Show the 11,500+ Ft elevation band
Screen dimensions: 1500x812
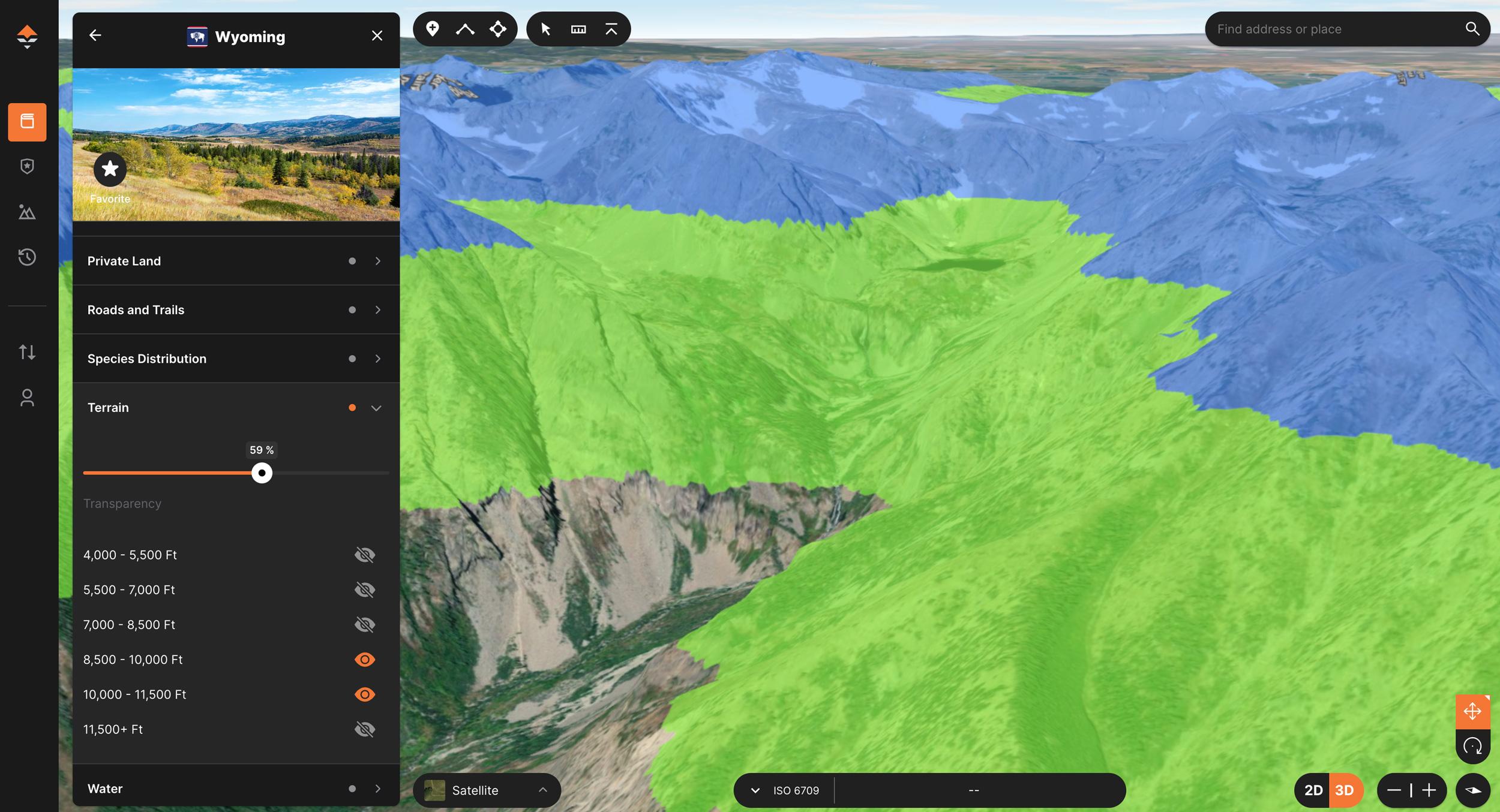[x=365, y=729]
